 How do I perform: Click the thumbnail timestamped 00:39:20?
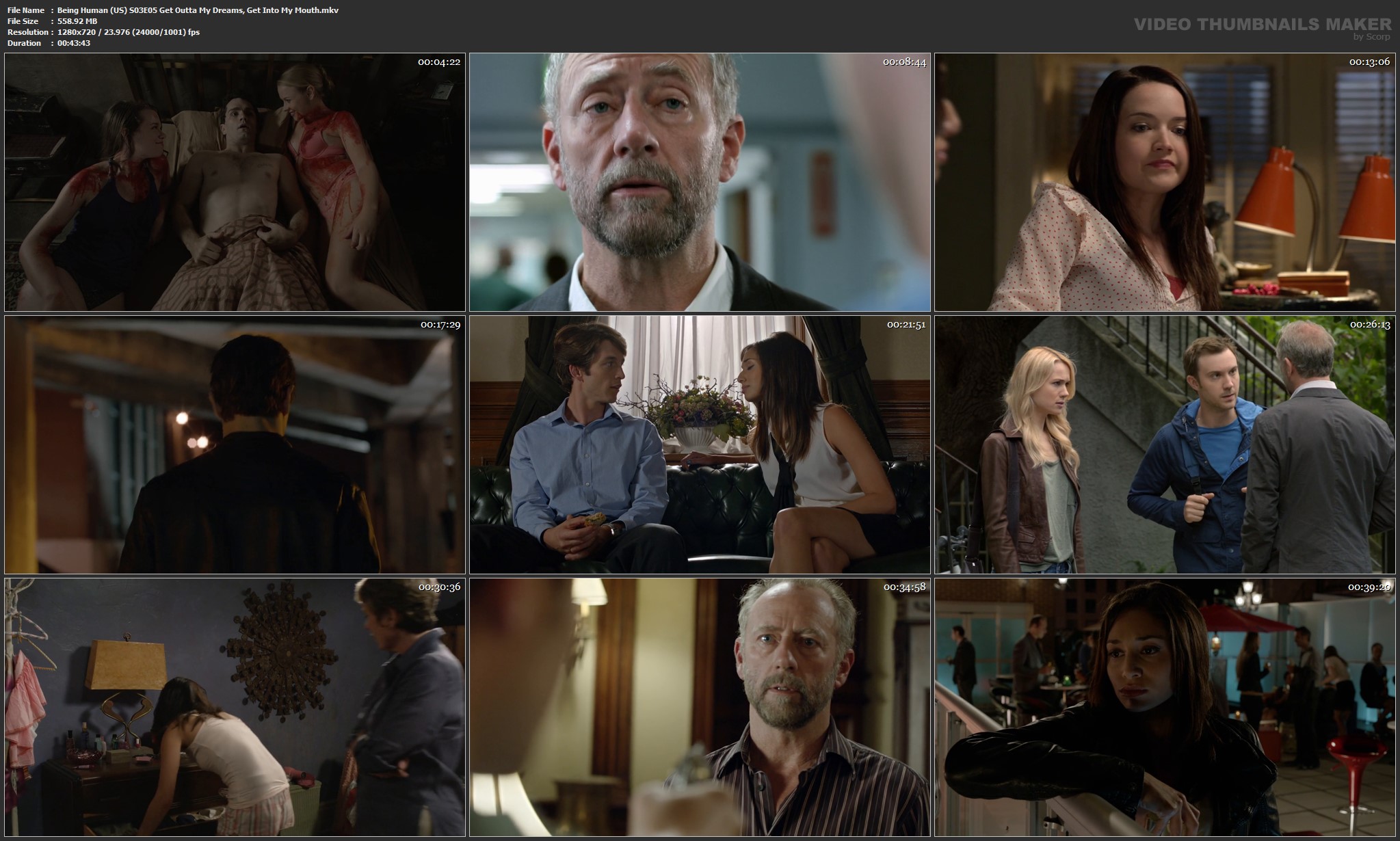point(1165,707)
